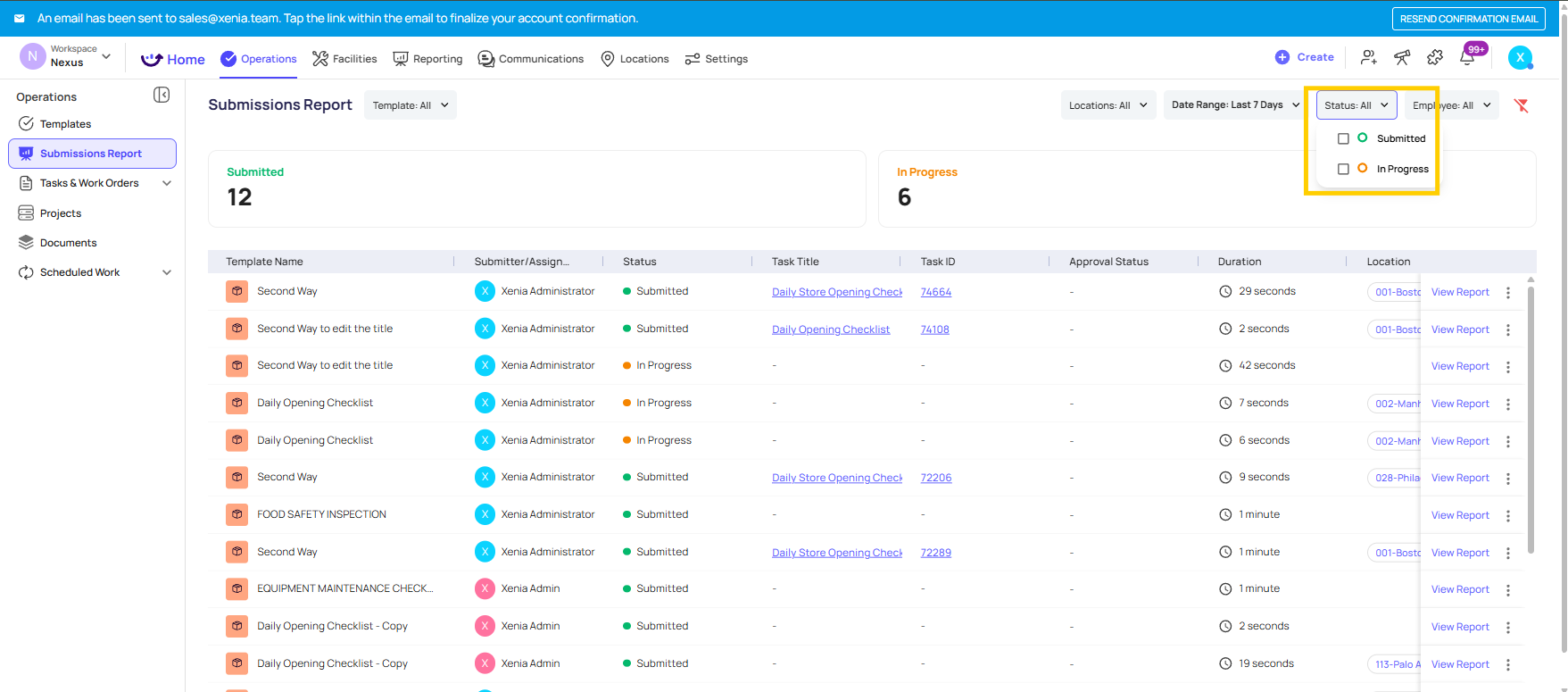This screenshot has height=692, width=1568.
Task: Expand Scheduled Work in sidebar
Action: pyautogui.click(x=167, y=272)
